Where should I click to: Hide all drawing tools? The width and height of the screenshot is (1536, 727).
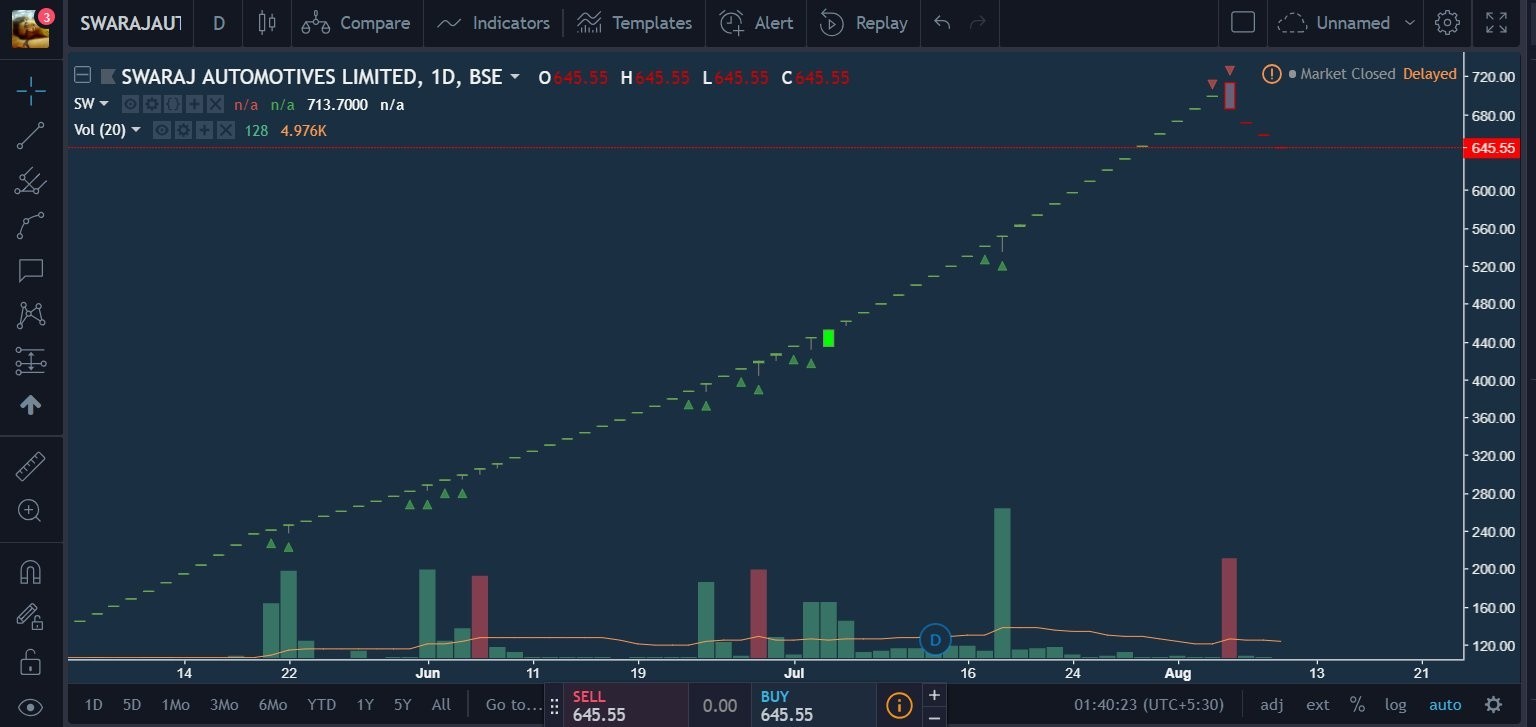tap(30, 707)
